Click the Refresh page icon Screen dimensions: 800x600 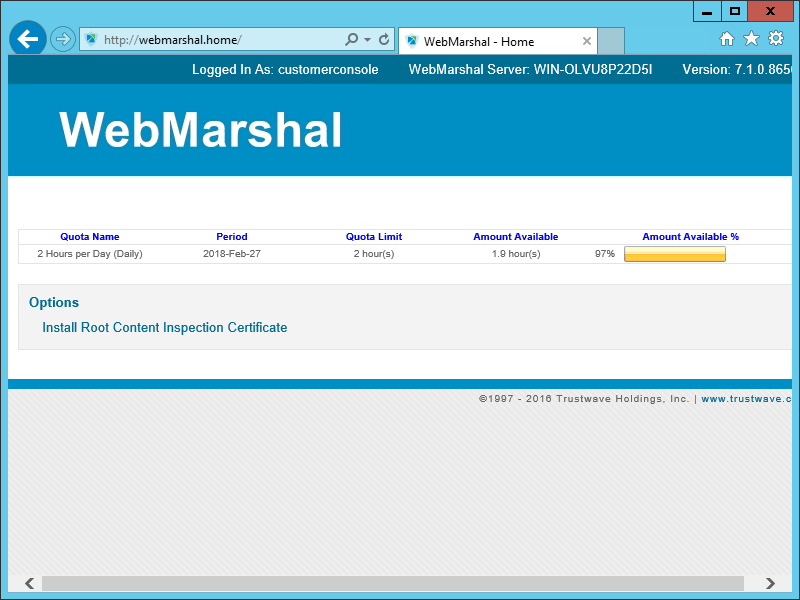point(384,40)
